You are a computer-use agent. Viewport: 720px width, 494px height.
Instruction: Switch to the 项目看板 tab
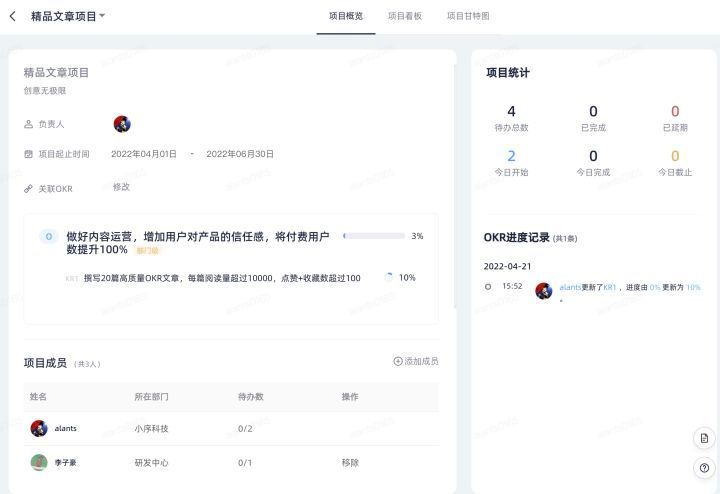point(405,16)
